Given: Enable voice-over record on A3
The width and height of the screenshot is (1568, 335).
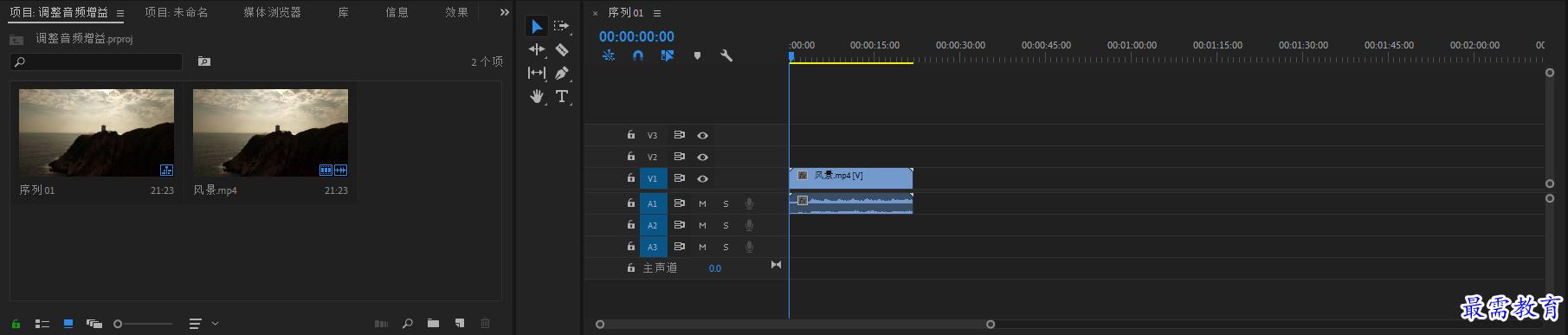Looking at the screenshot, I should 749,247.
